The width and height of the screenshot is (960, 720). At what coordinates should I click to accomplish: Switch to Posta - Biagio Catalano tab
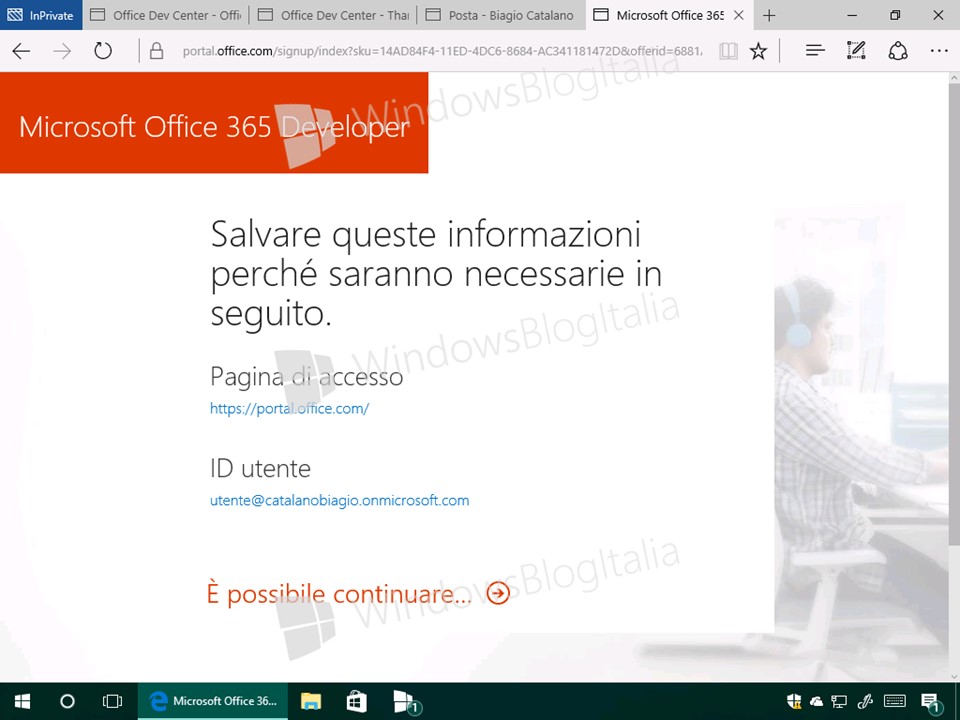pos(501,15)
